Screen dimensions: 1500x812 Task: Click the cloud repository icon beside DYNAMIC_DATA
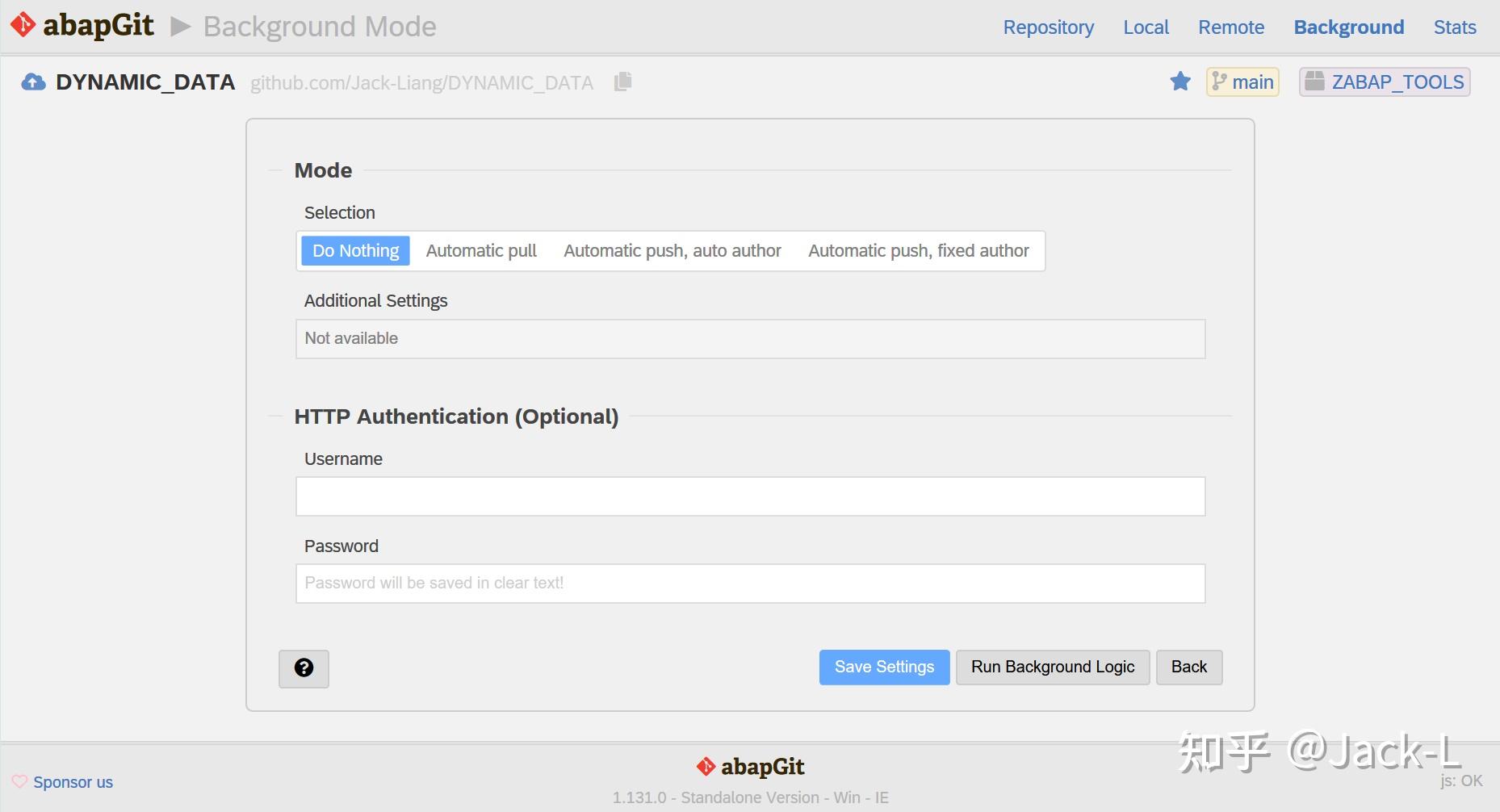pos(33,82)
